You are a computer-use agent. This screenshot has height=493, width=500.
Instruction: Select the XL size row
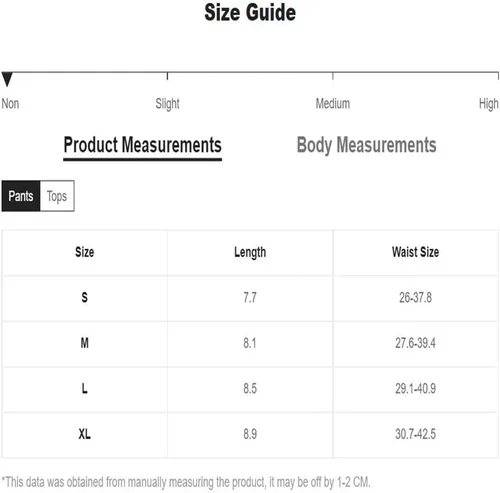tap(250, 435)
